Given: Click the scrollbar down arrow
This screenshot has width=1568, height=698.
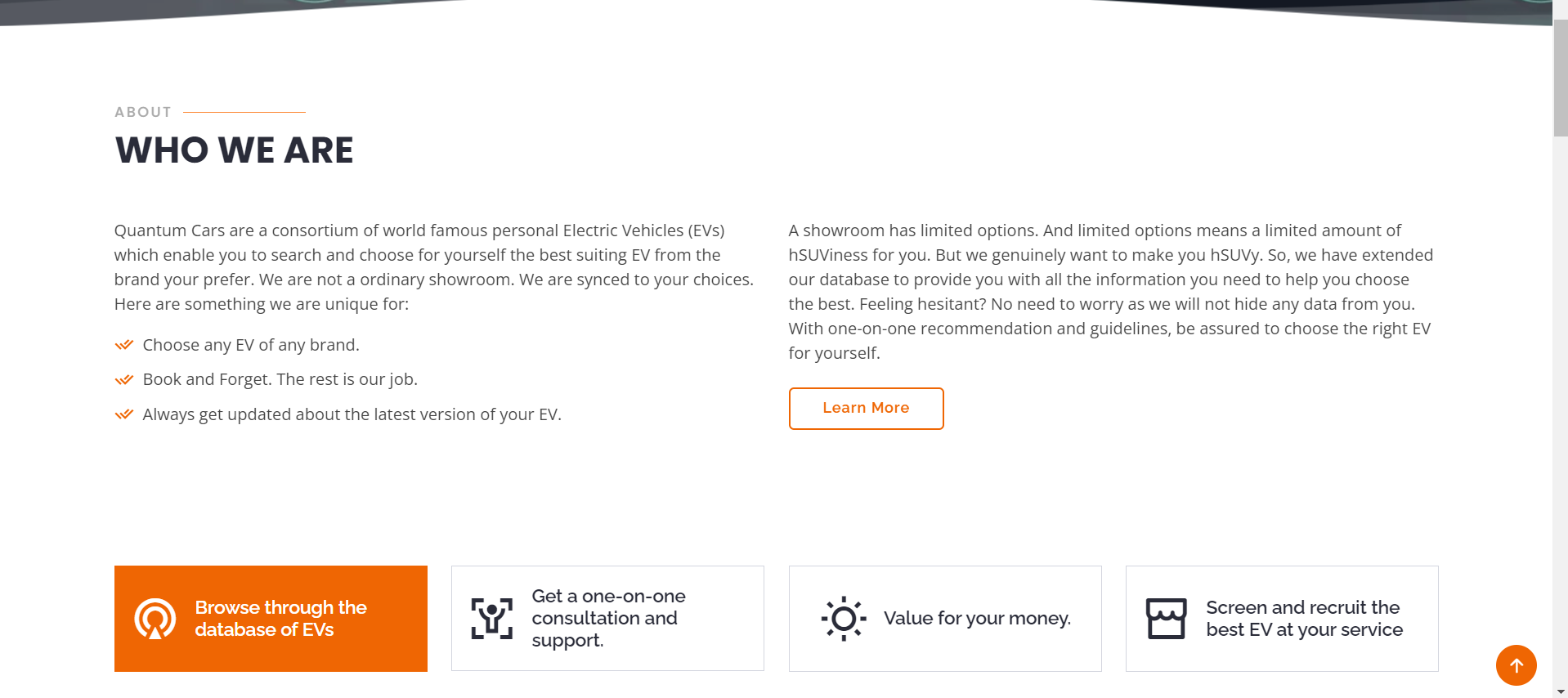Looking at the screenshot, I should [x=1561, y=691].
